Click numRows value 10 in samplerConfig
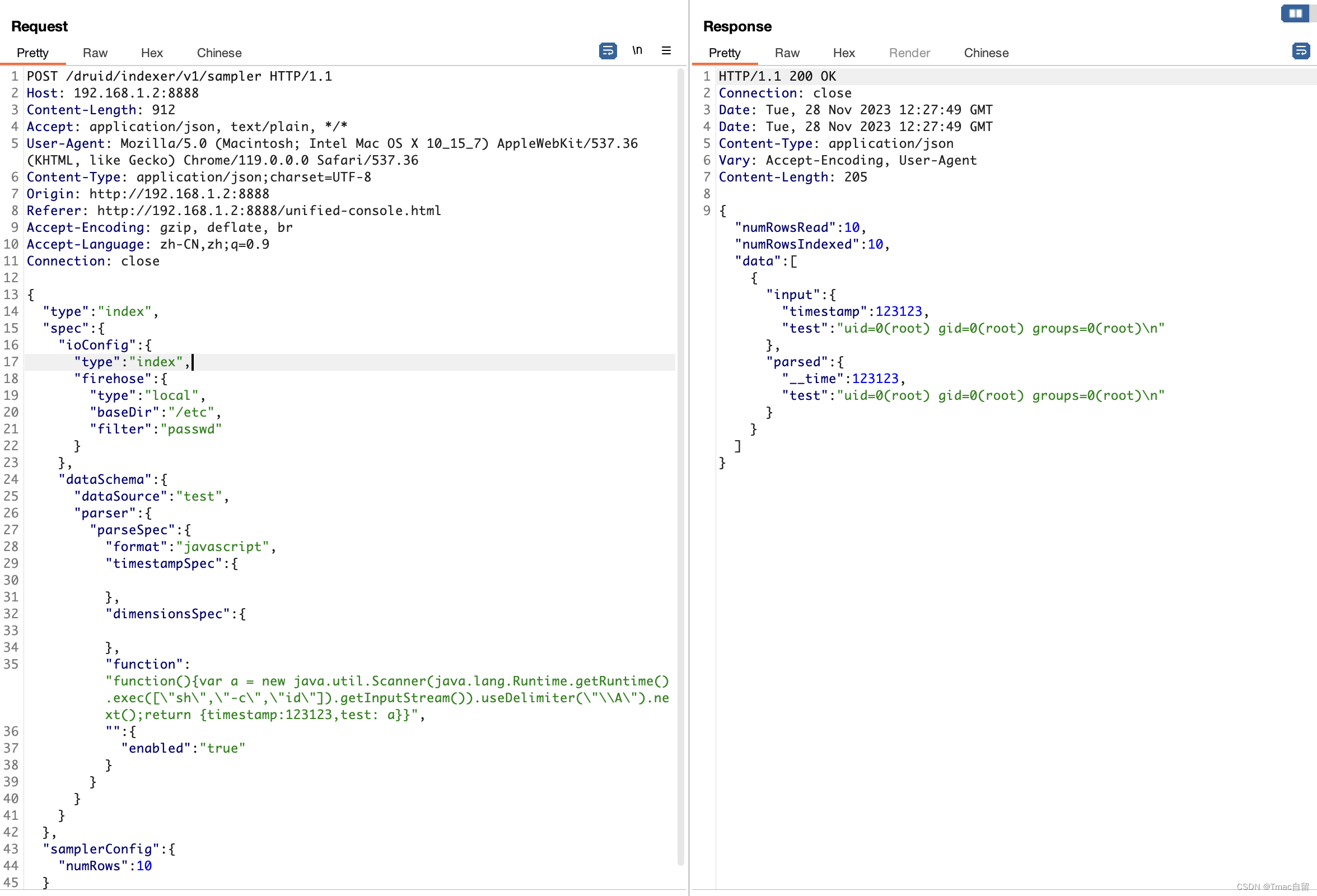The height and width of the screenshot is (896, 1317). [144, 866]
